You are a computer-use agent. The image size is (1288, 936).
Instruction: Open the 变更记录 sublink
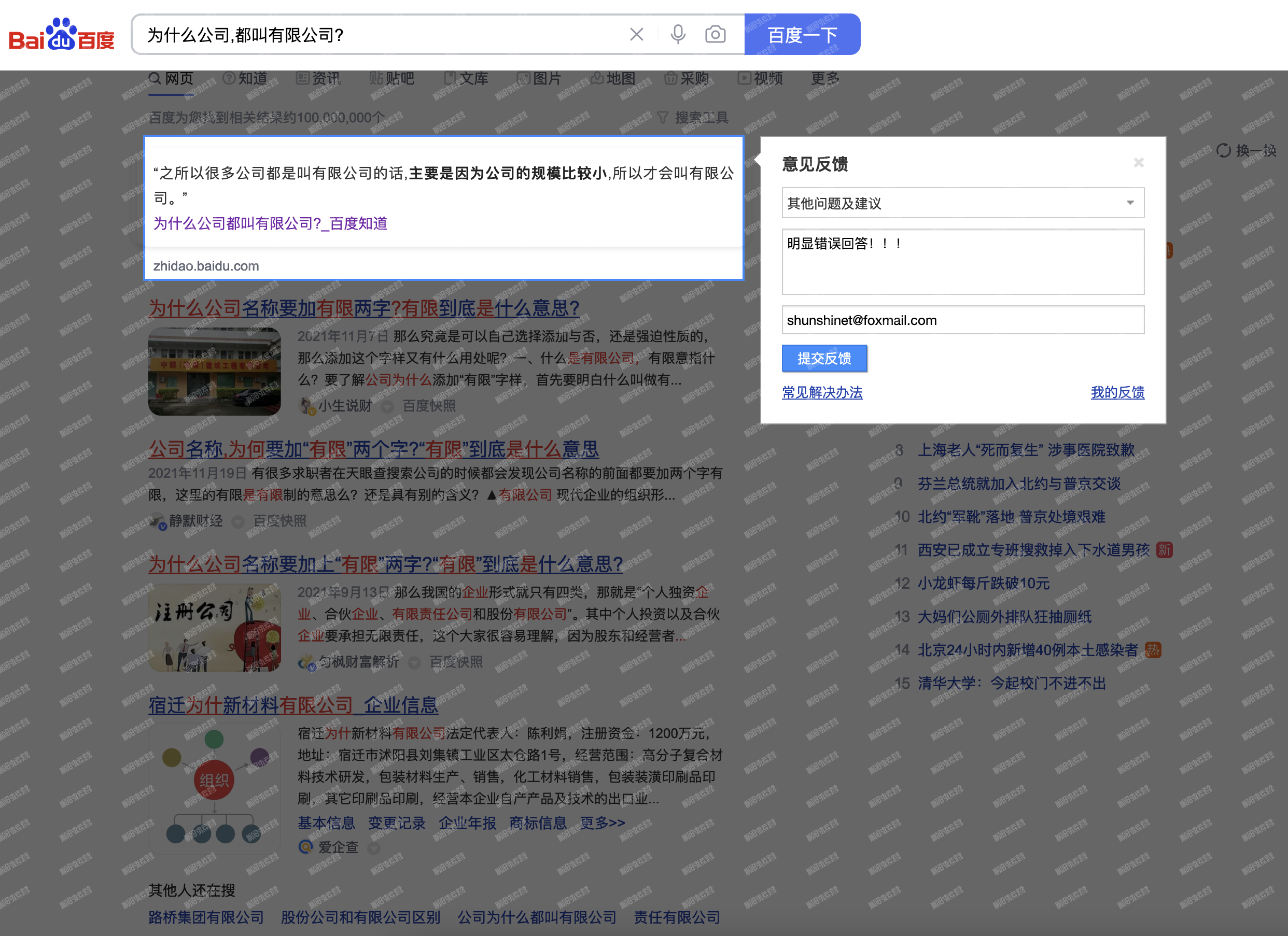(x=396, y=823)
